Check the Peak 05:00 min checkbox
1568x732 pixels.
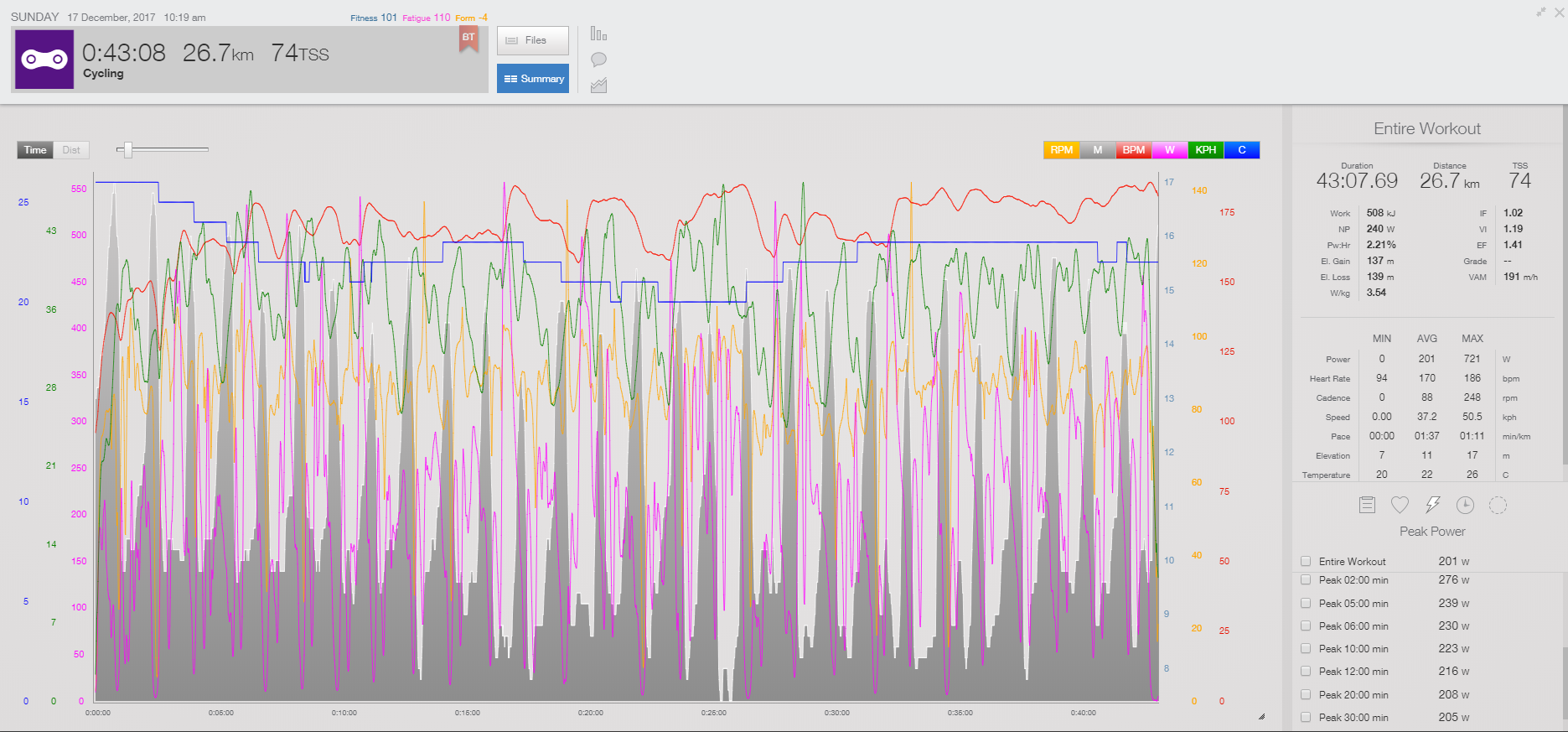coord(1306,603)
